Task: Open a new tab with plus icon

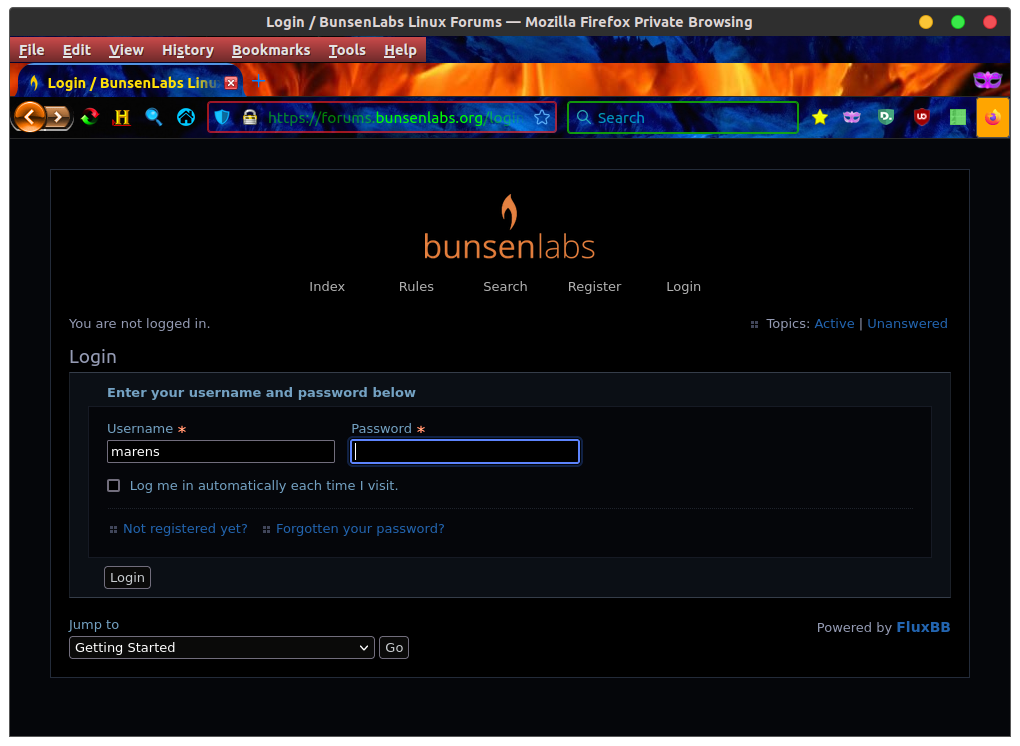Action: click(x=259, y=81)
